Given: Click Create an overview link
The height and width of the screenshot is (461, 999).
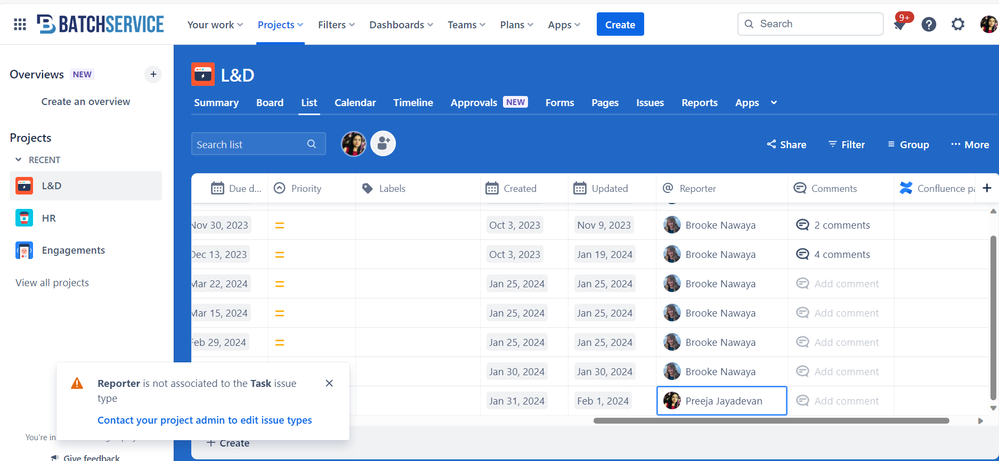Looking at the screenshot, I should (85, 101).
